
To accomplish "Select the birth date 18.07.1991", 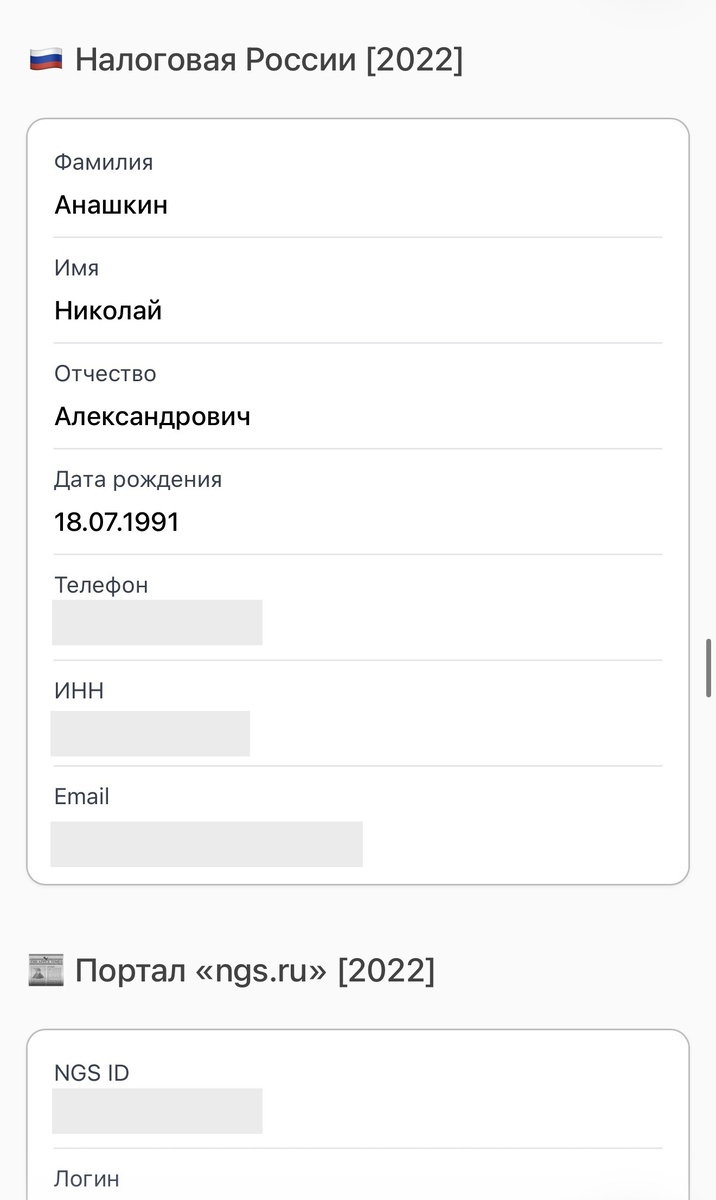I will (x=117, y=522).
